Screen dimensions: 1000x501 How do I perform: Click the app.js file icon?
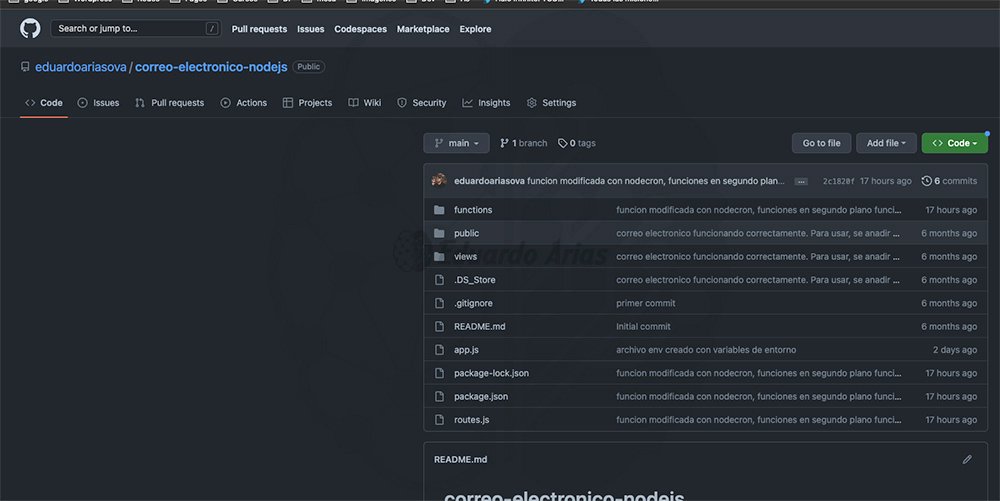439,350
